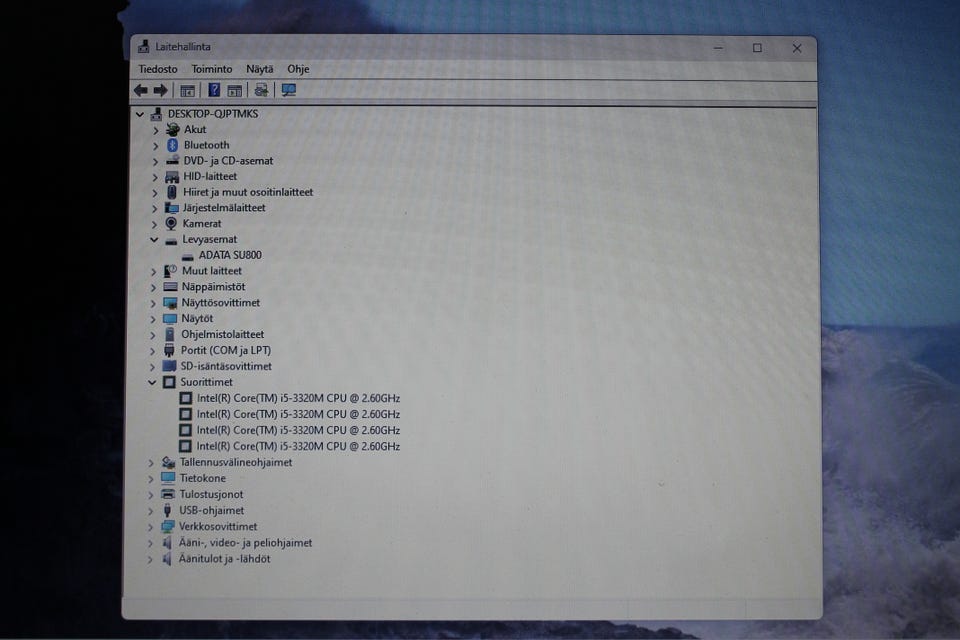Open the Toiminto menu
The width and height of the screenshot is (960, 640).
tap(212, 69)
